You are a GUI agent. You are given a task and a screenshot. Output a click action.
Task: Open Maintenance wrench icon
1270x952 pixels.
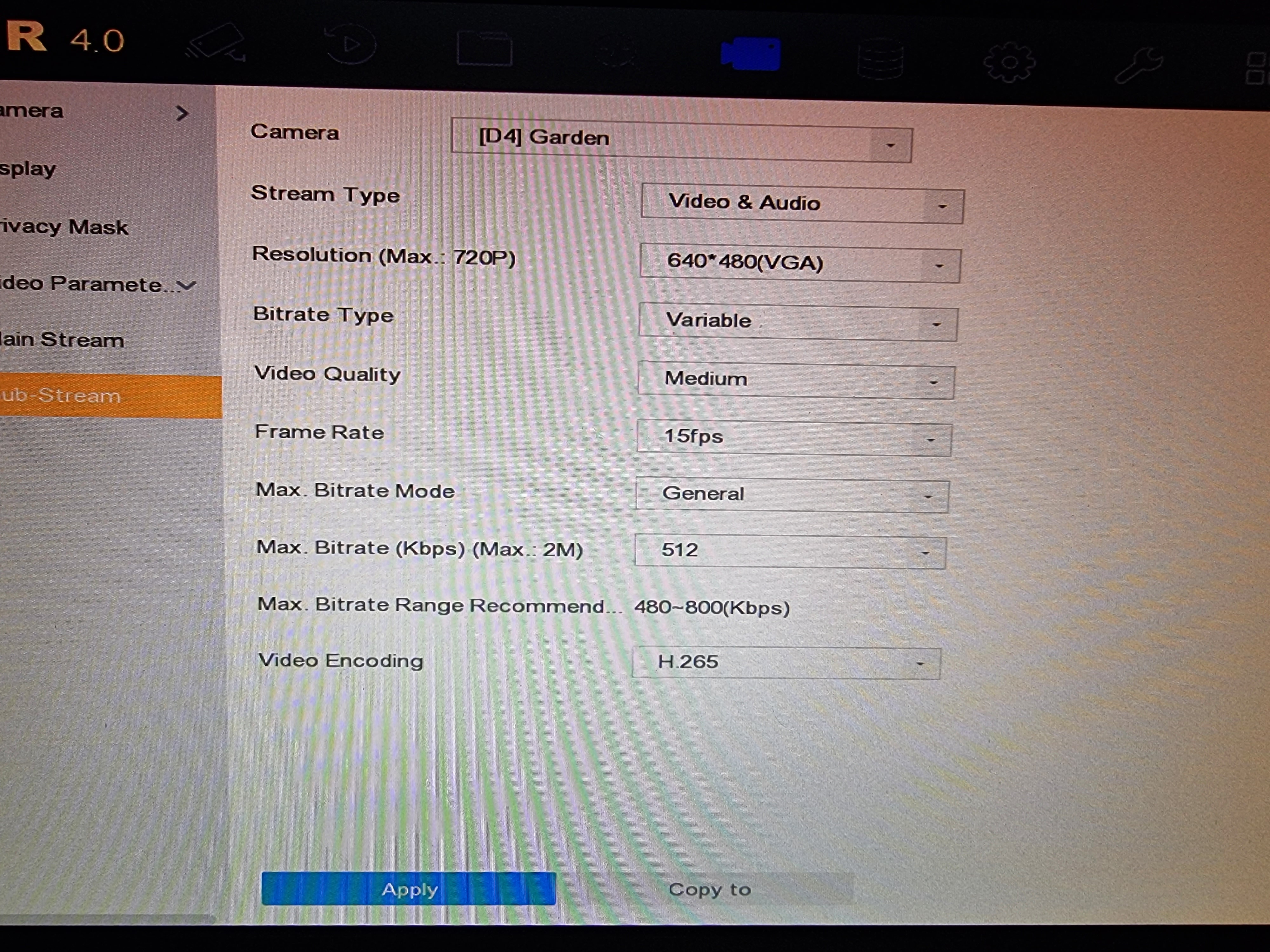tap(1139, 65)
